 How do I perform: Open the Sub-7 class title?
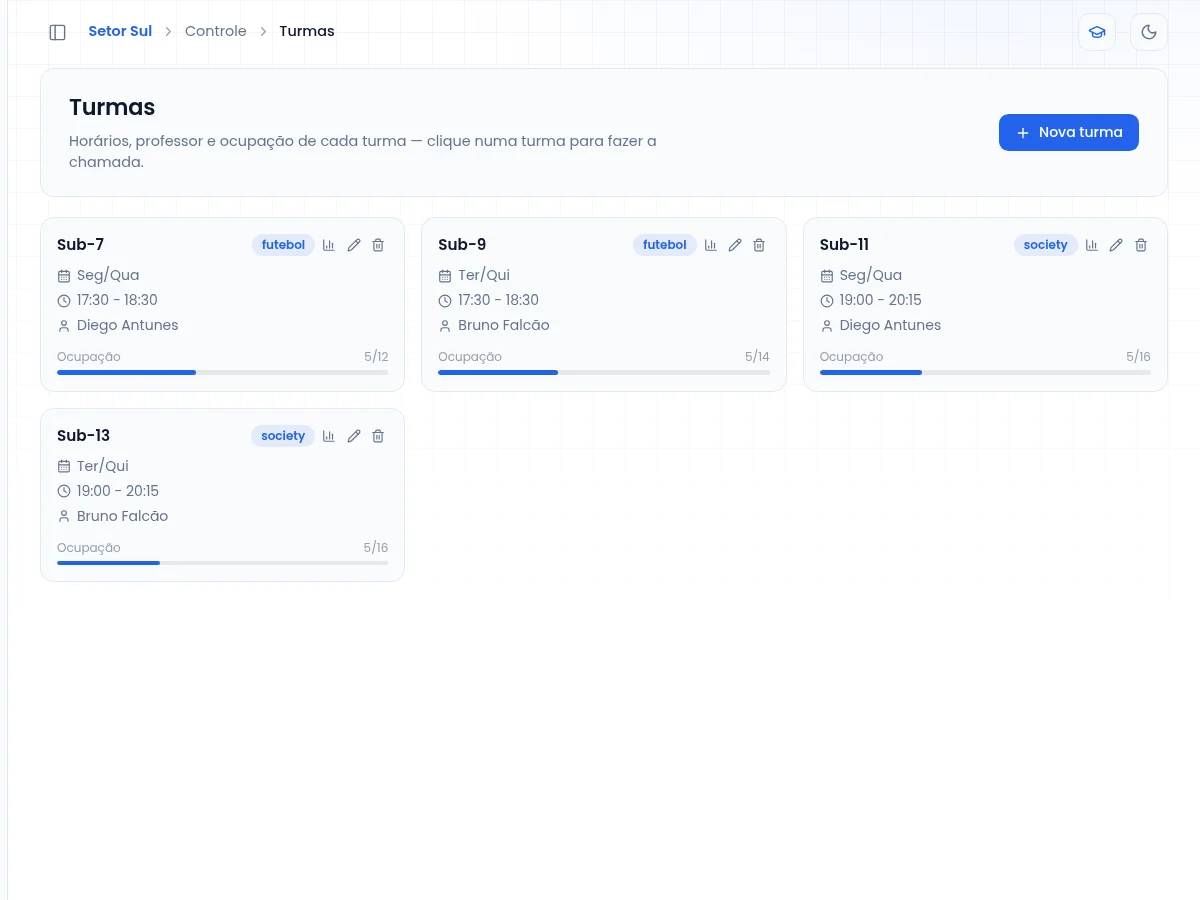click(x=81, y=245)
